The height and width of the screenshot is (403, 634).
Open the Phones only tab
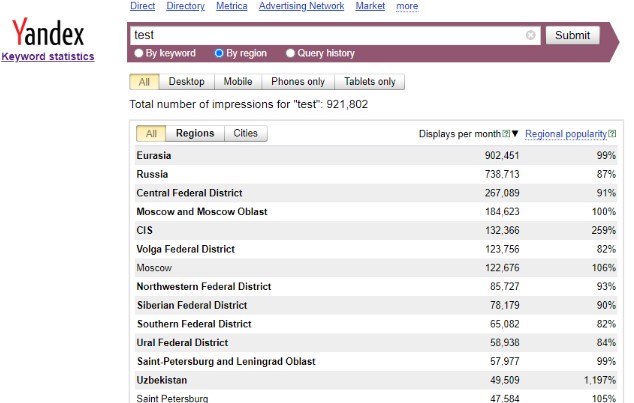coord(297,82)
